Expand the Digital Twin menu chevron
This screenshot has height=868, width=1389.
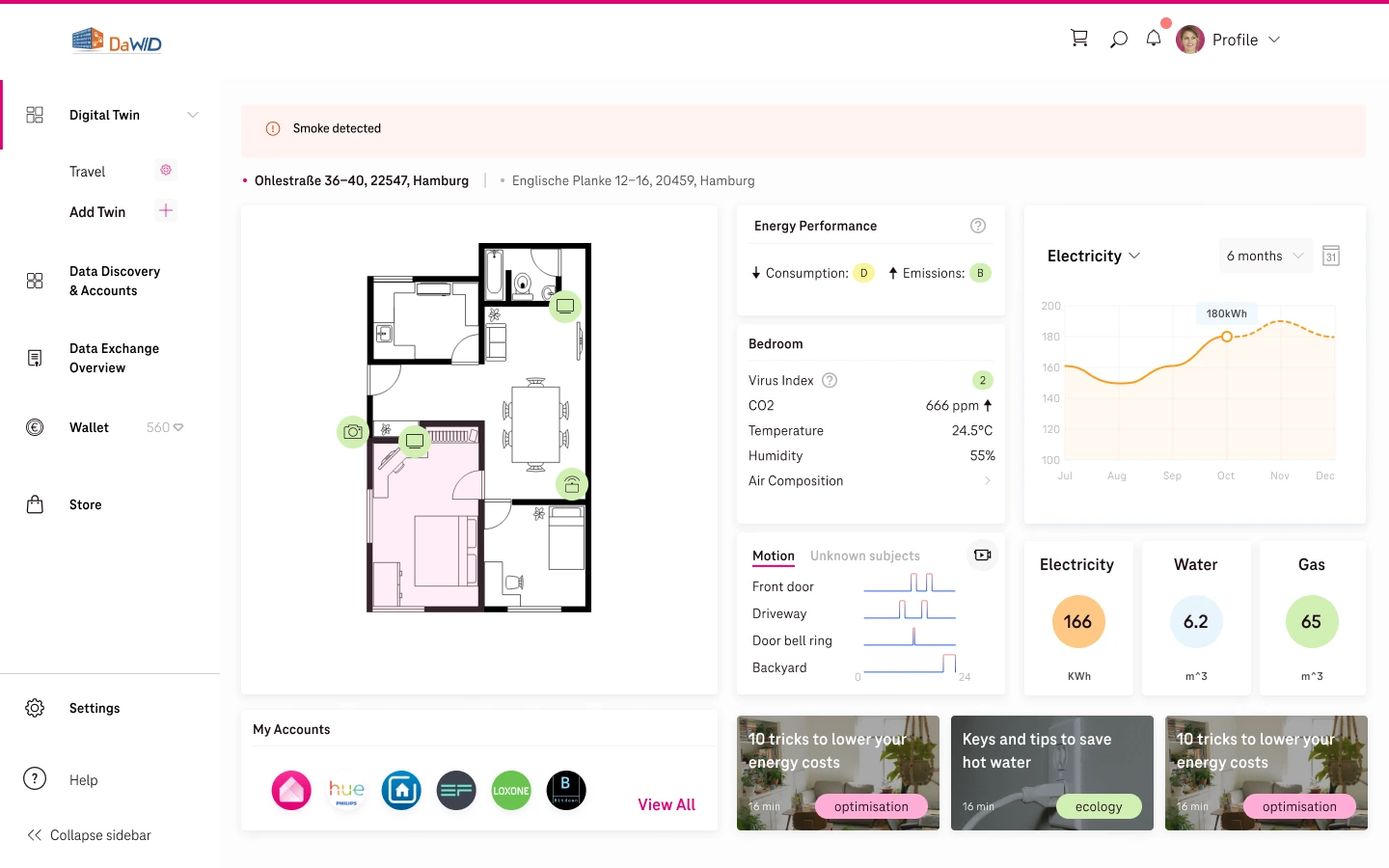coord(193,115)
